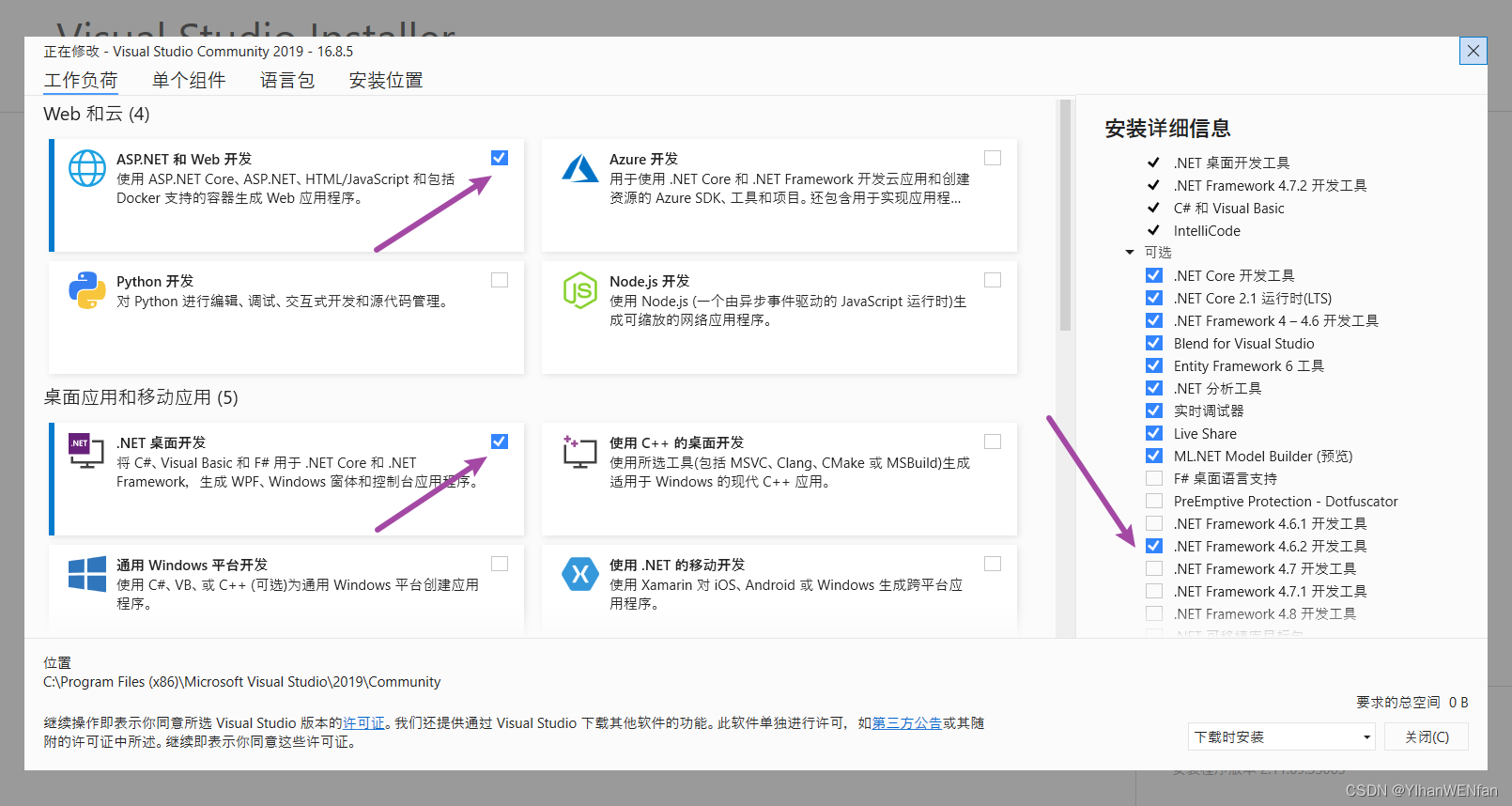Uncheck ML.NET Model Builder (预览) option

tap(1154, 456)
